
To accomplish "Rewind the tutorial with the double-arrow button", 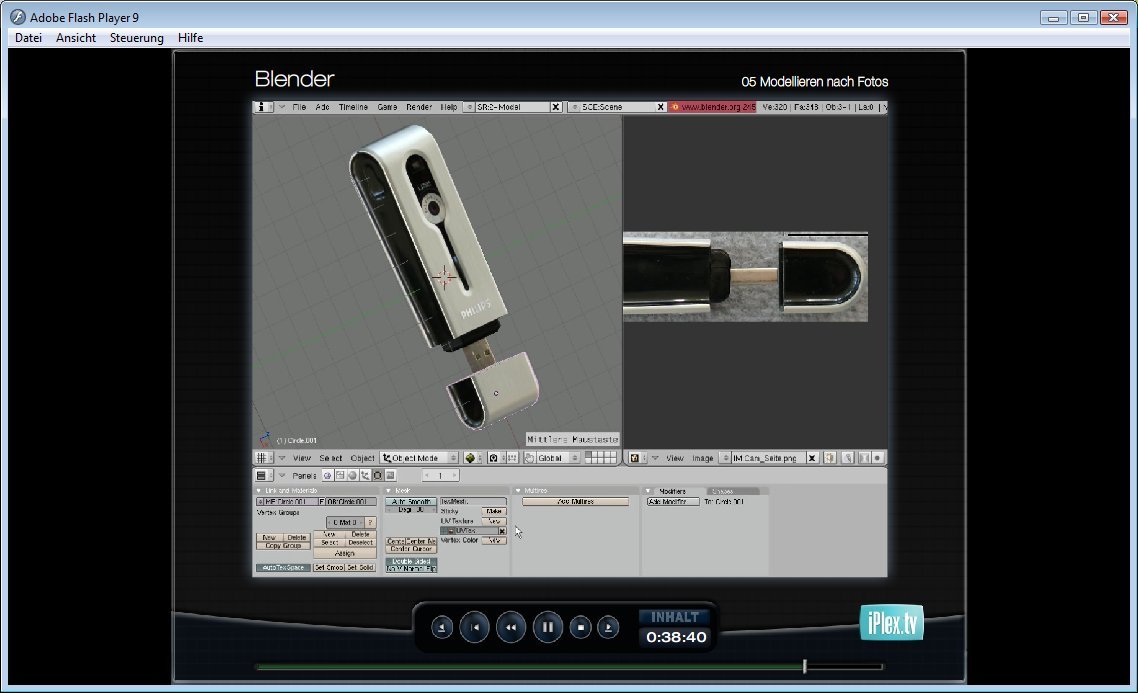I will pyautogui.click(x=511, y=627).
